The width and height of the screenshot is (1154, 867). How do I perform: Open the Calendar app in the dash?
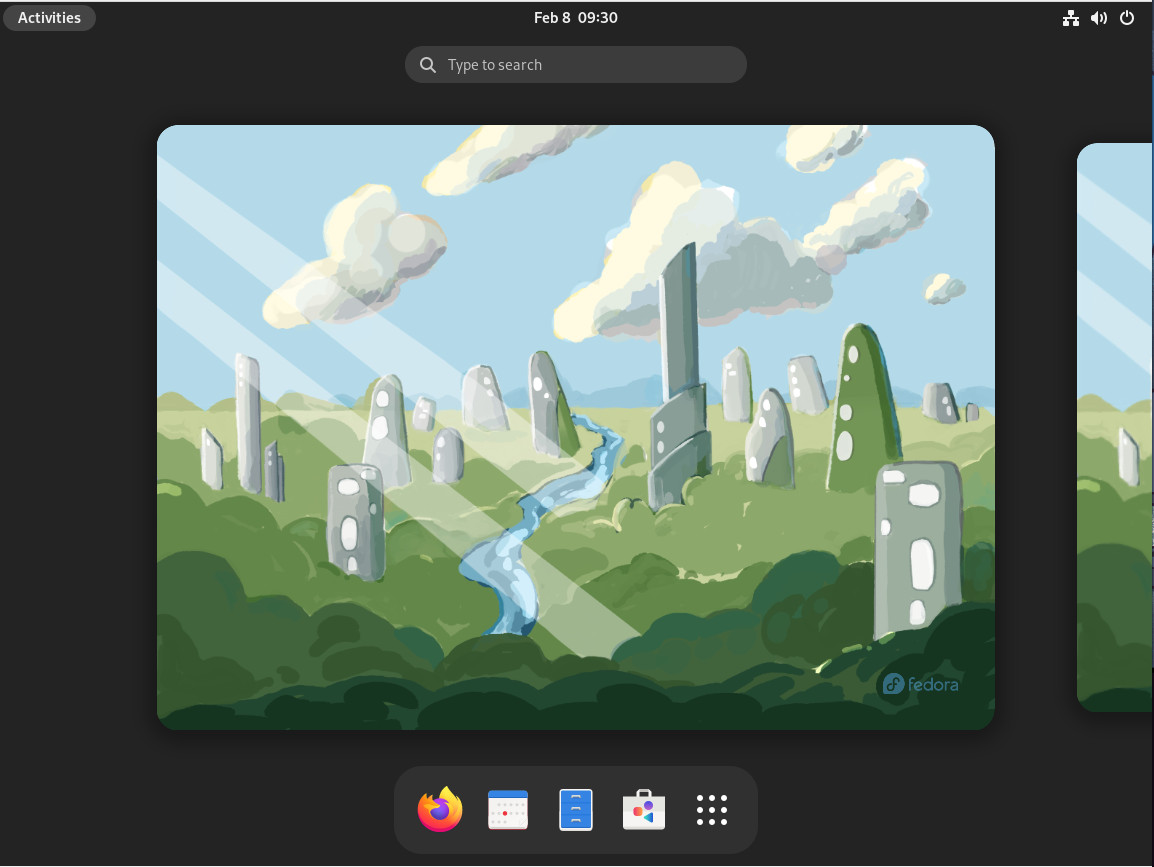[x=507, y=810]
